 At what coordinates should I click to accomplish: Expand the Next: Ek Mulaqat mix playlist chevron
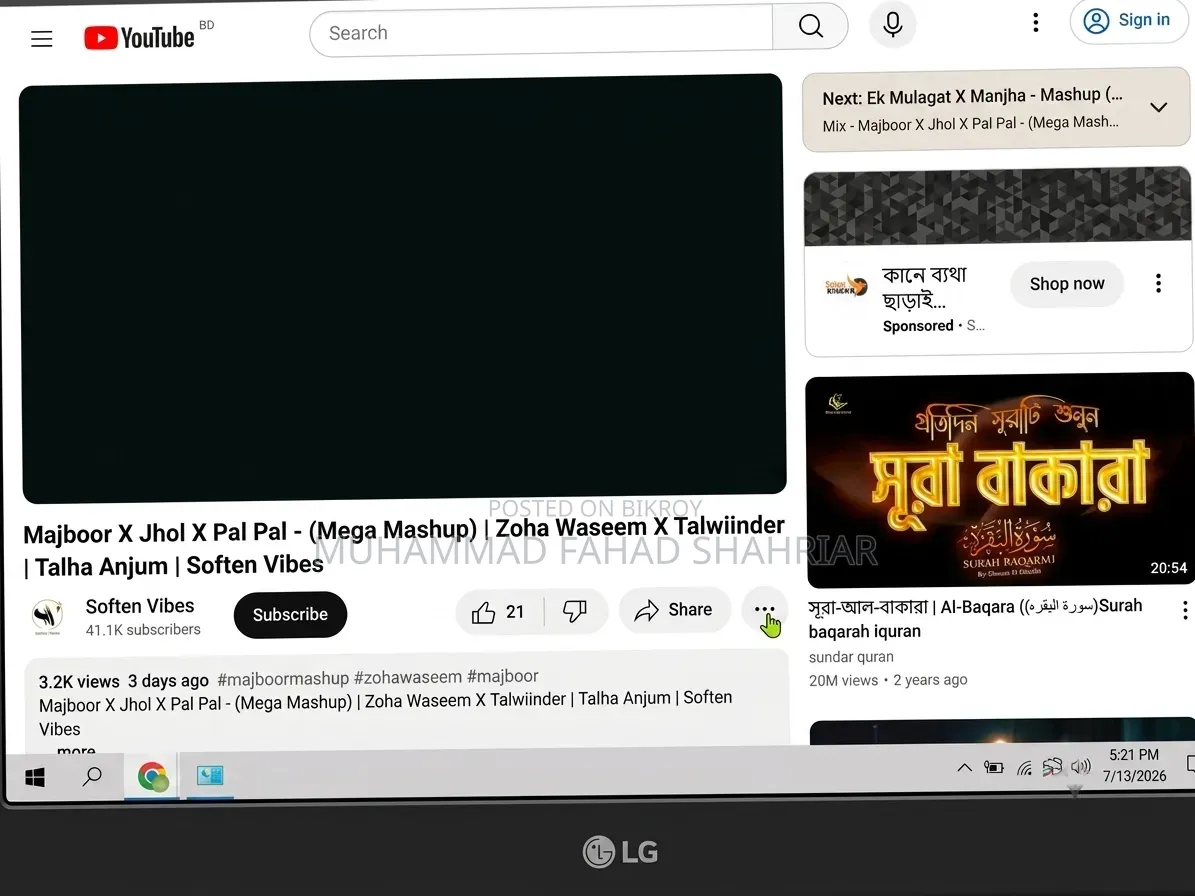(1158, 107)
